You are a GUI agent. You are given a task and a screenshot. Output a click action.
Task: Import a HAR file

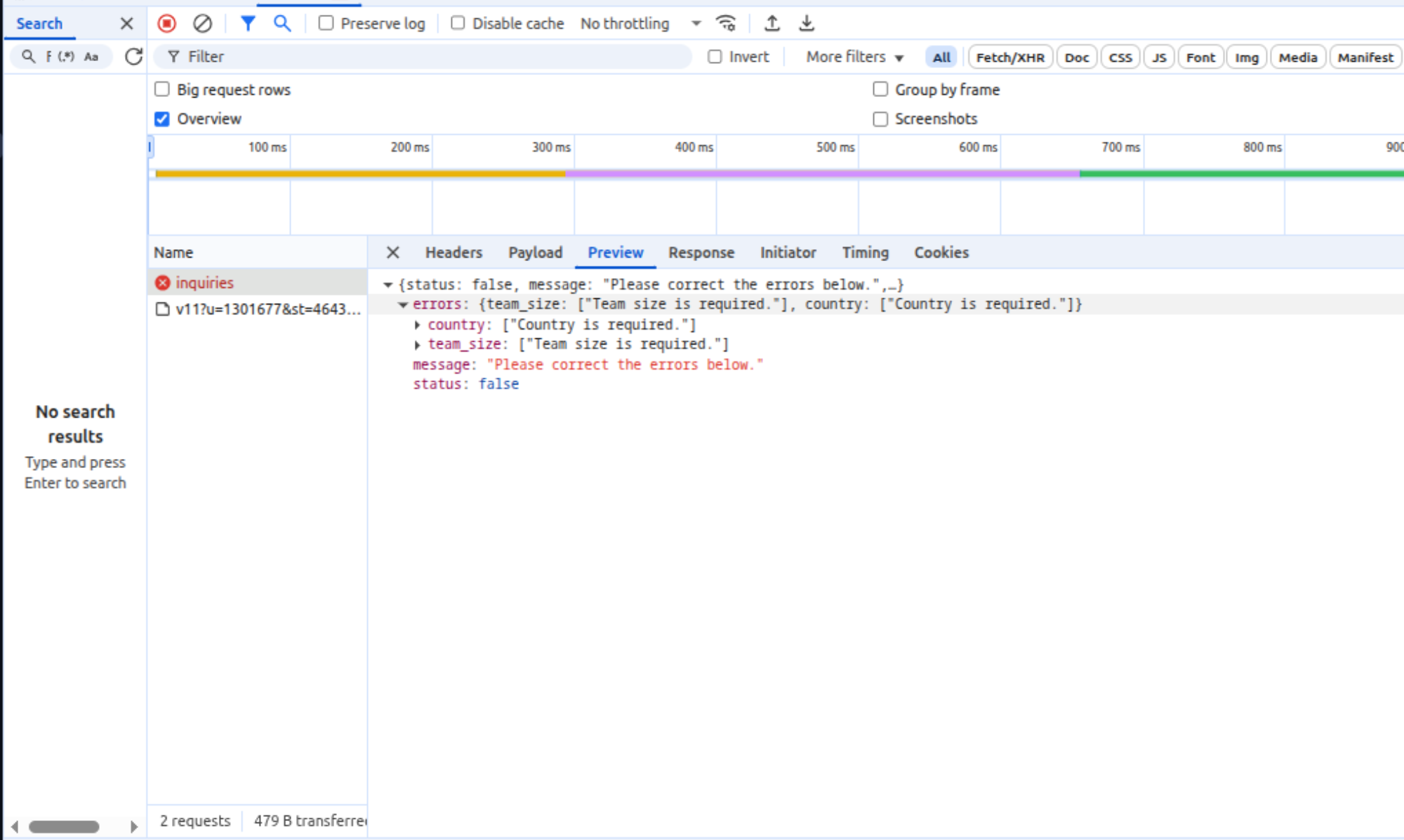772,23
